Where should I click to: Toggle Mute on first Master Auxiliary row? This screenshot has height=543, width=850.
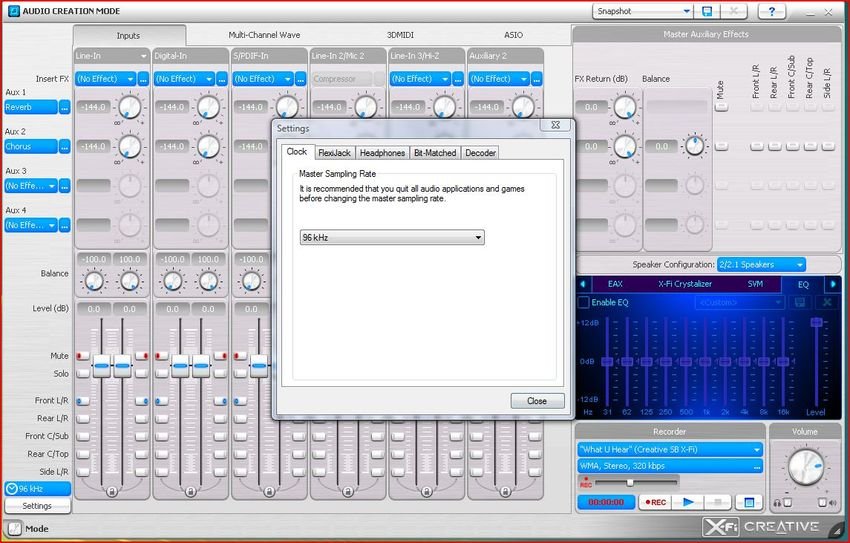[721, 107]
